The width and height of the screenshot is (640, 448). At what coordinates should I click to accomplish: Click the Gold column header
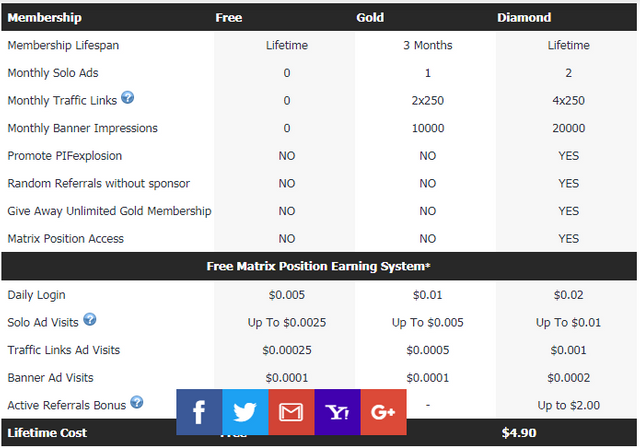[370, 17]
